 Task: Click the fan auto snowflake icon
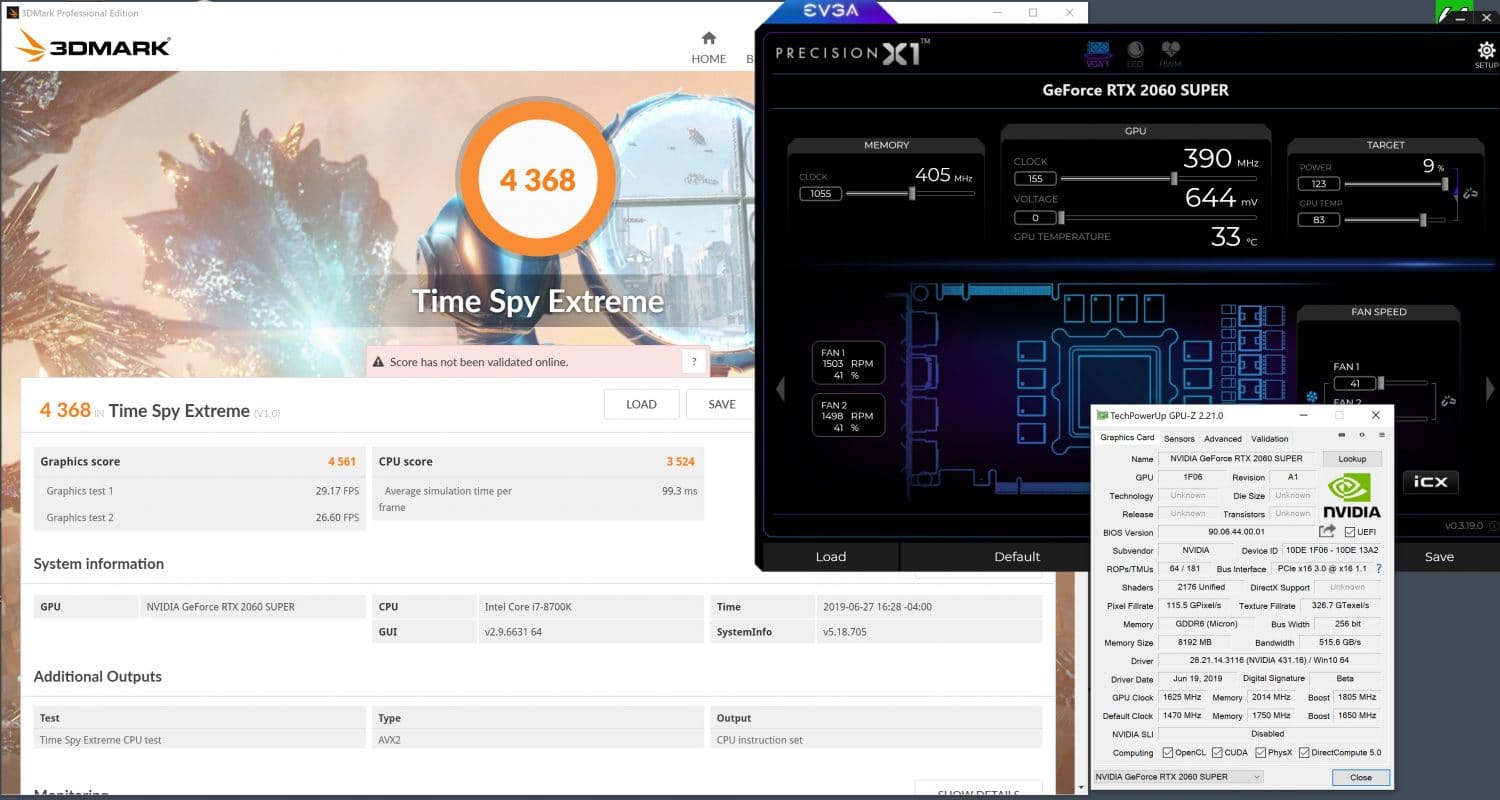(x=1312, y=397)
